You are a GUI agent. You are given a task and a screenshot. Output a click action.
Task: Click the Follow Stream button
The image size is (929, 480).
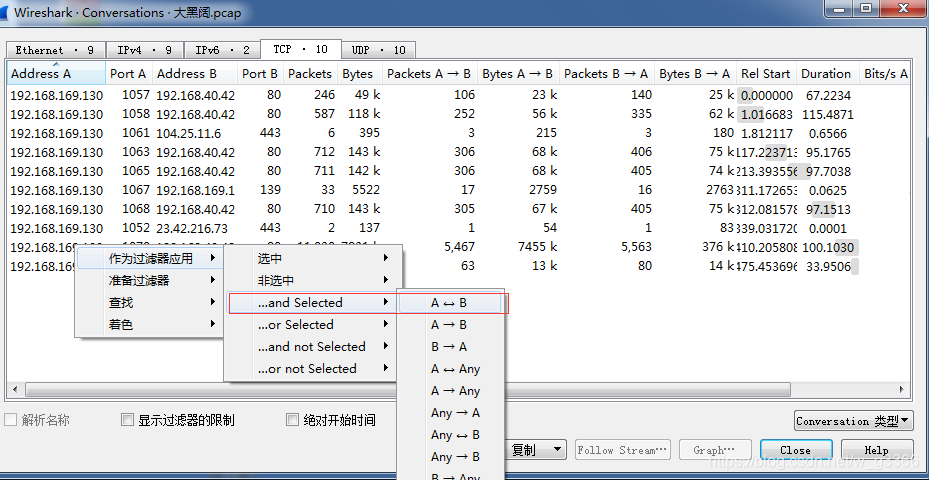coord(623,450)
